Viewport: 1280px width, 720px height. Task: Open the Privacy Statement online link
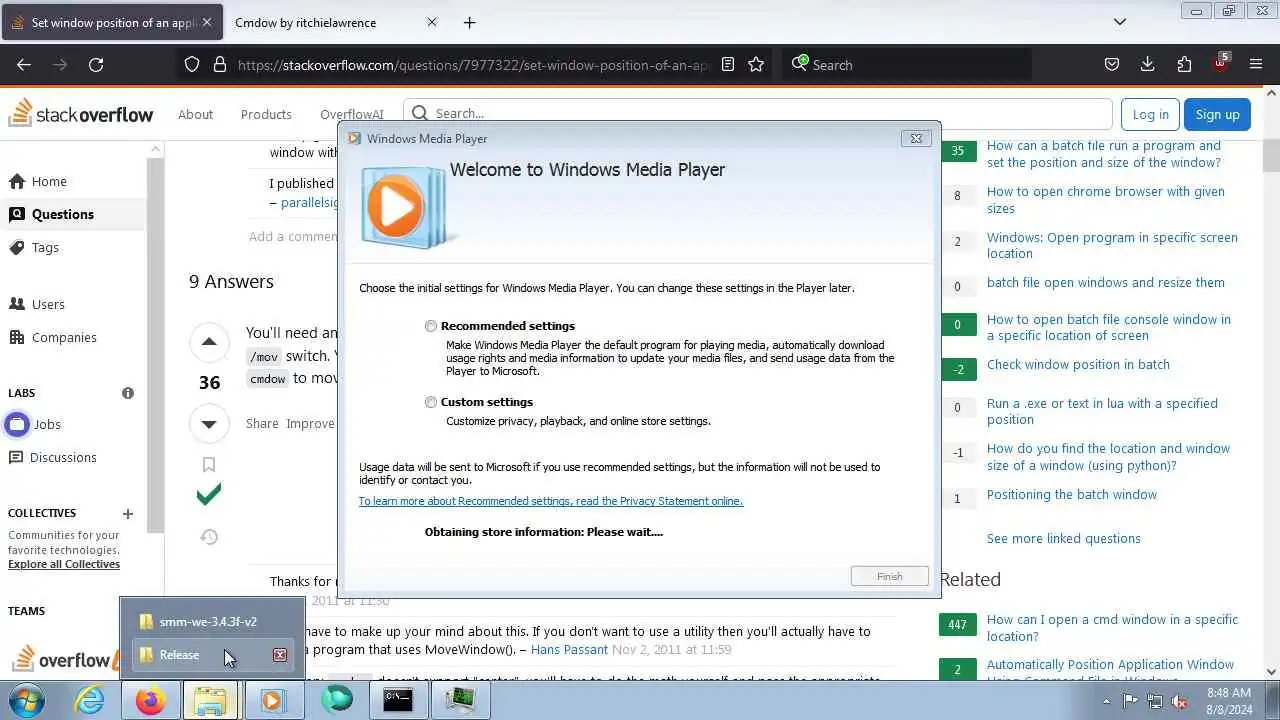pos(551,501)
